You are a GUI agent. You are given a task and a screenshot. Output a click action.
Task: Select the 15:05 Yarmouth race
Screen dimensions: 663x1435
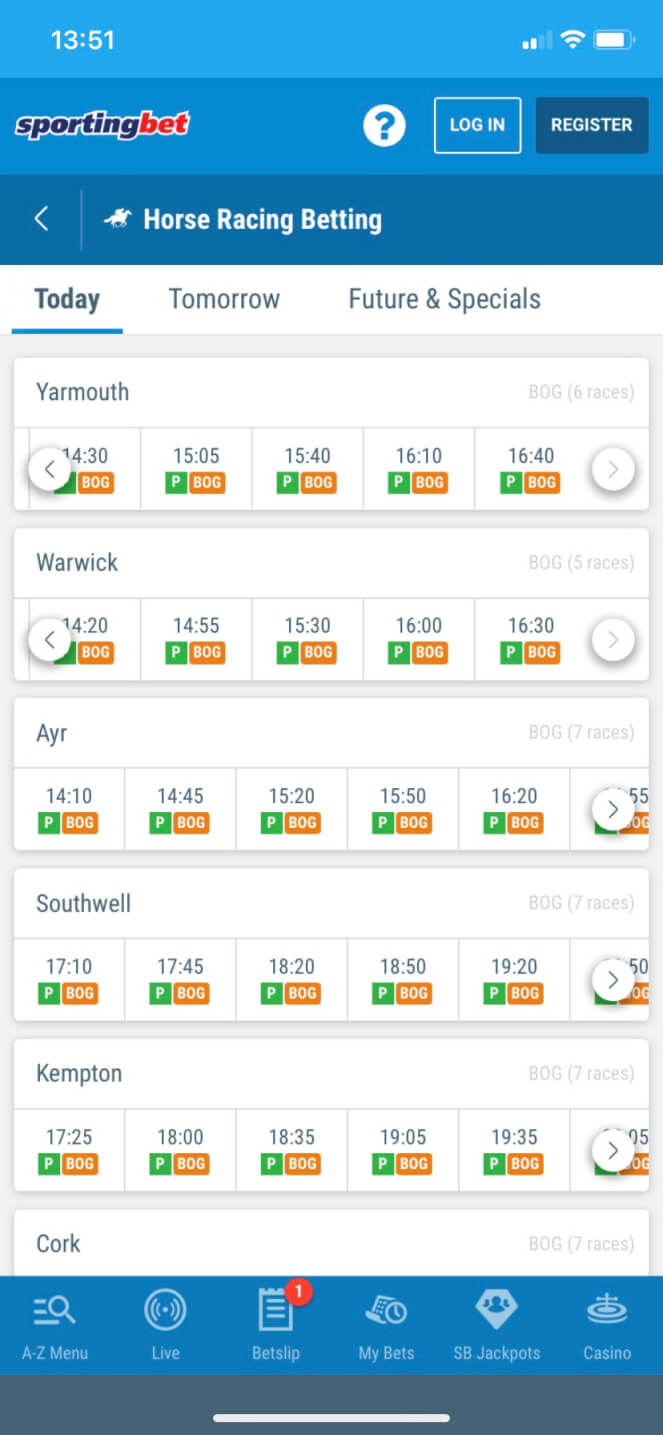click(x=196, y=468)
